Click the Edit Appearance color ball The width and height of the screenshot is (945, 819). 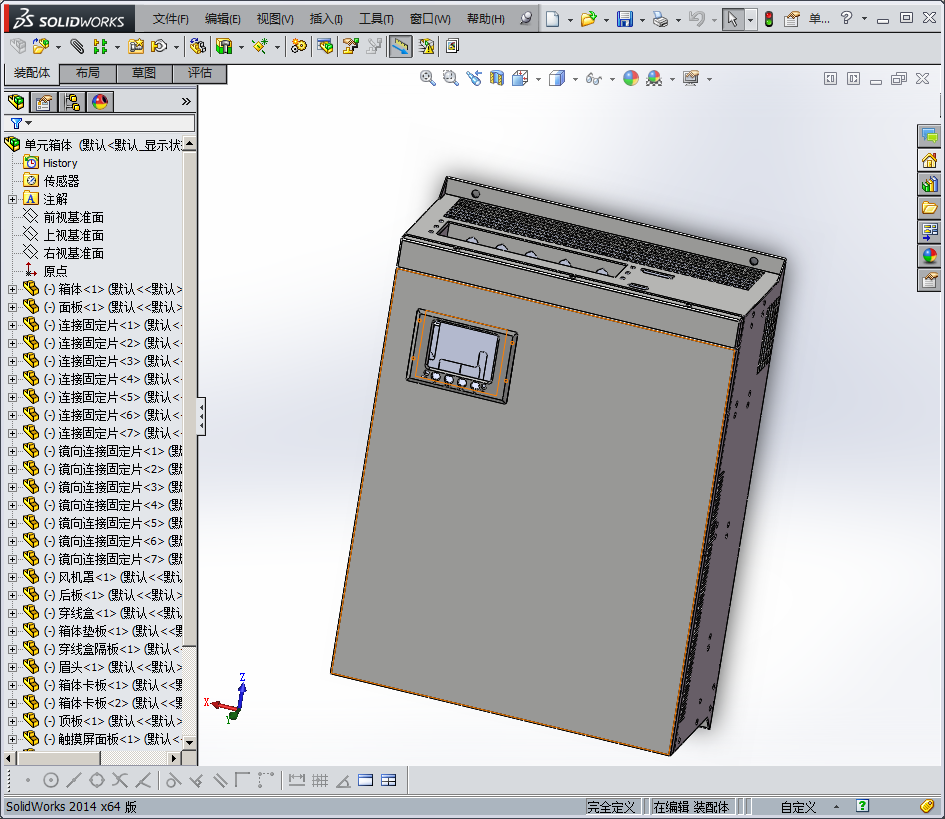(x=631, y=78)
